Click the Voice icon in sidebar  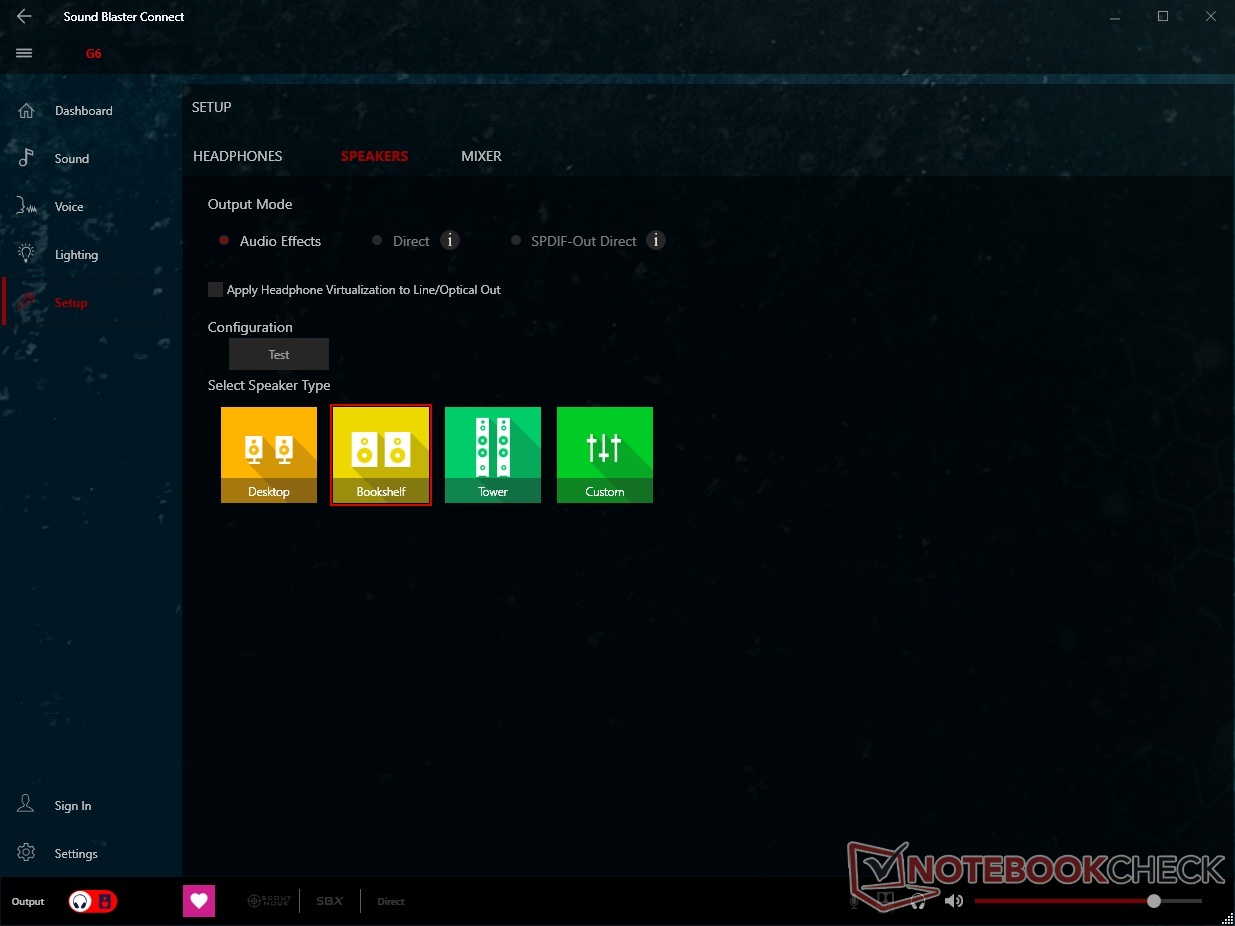pos(27,206)
